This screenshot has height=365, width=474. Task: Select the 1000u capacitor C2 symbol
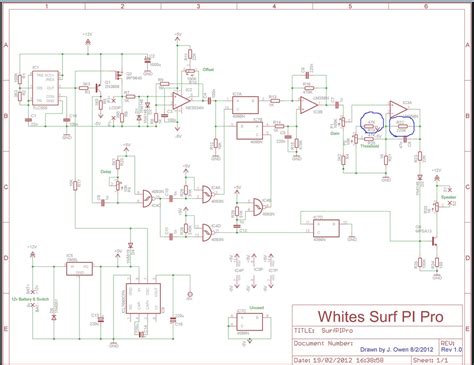point(147,61)
